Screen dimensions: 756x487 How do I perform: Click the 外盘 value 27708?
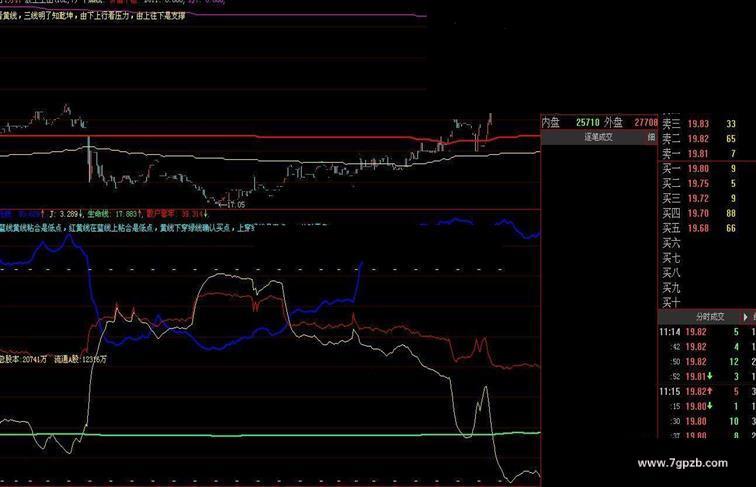tap(646, 122)
